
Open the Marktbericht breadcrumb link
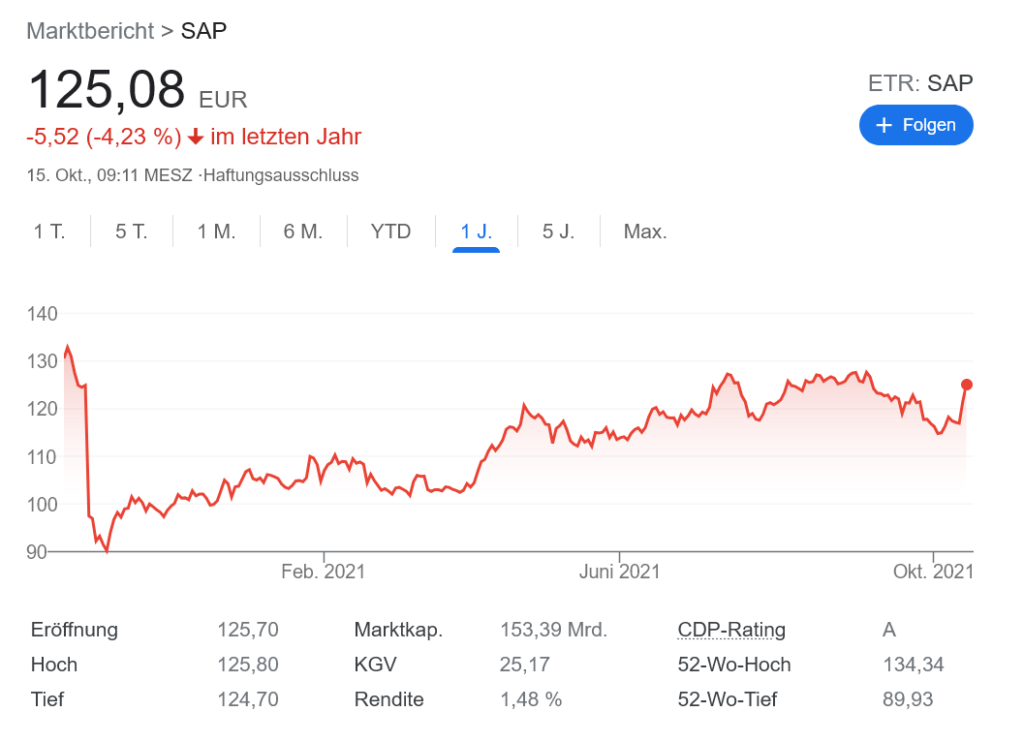click(x=90, y=30)
